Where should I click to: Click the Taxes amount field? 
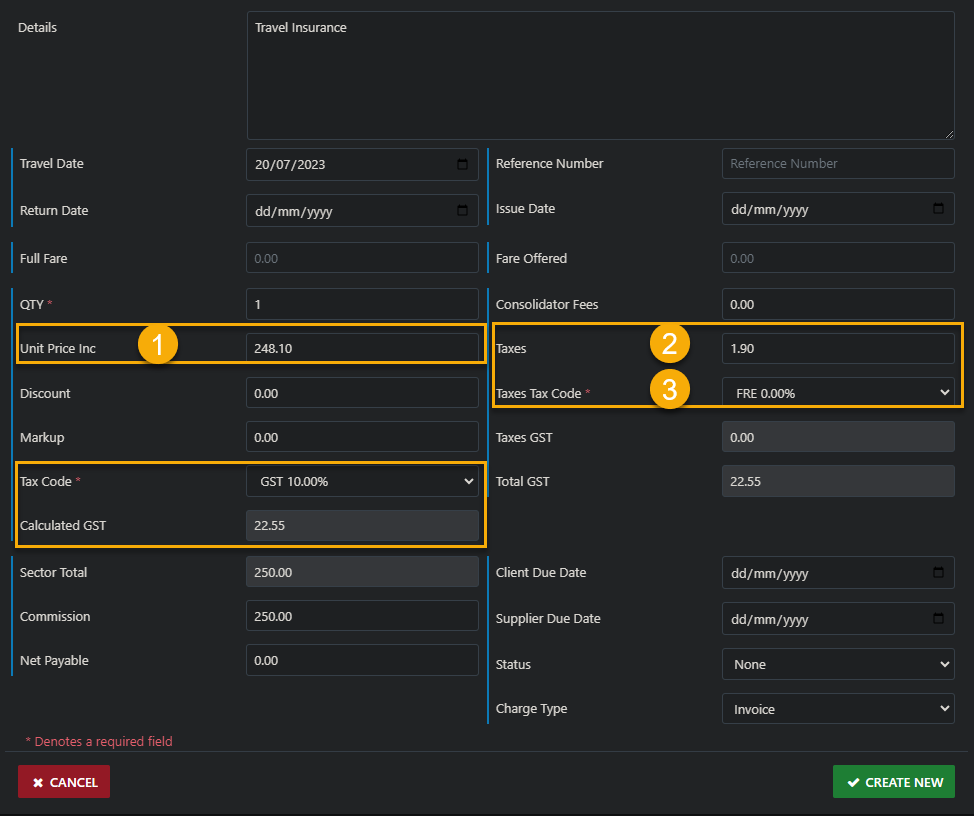838,348
